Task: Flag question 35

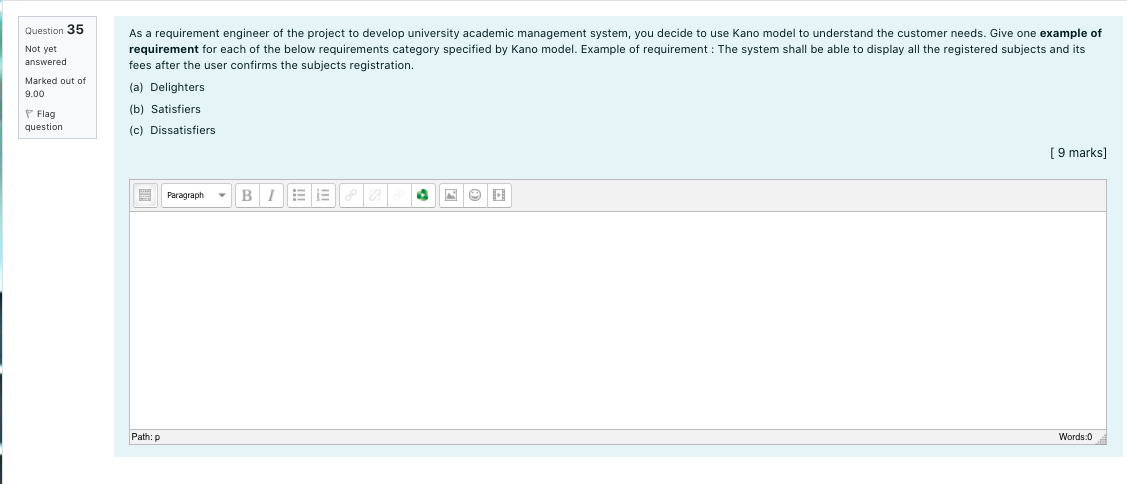Action: (x=45, y=120)
